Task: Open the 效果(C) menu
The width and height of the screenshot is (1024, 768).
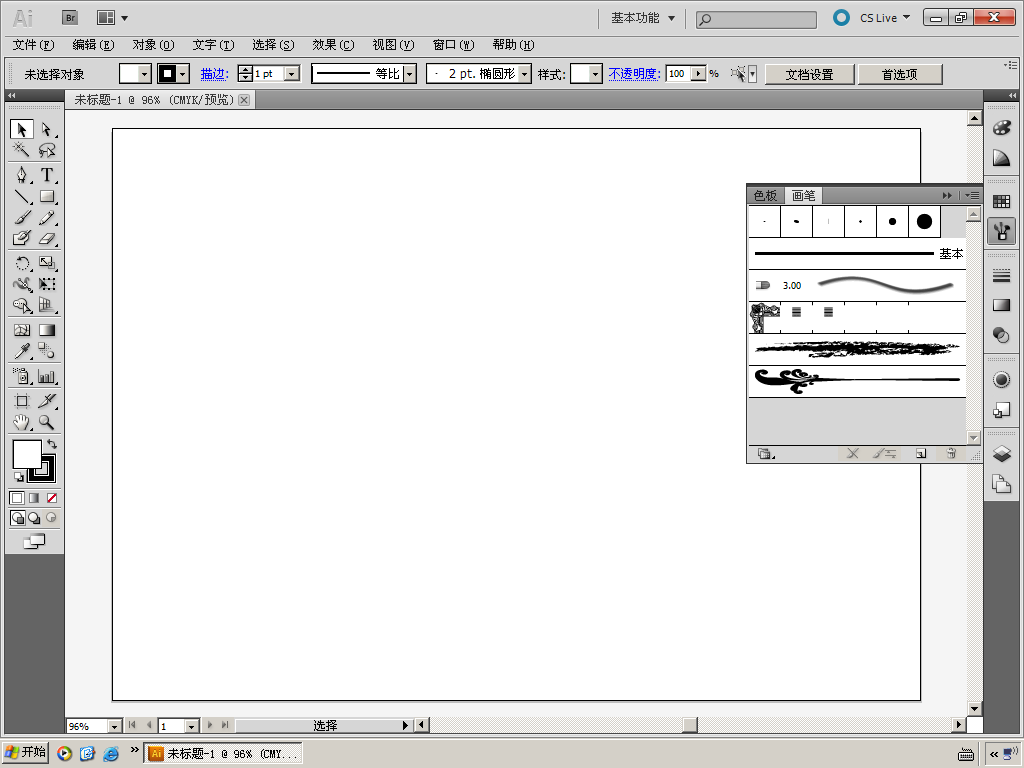Action: pos(333,45)
